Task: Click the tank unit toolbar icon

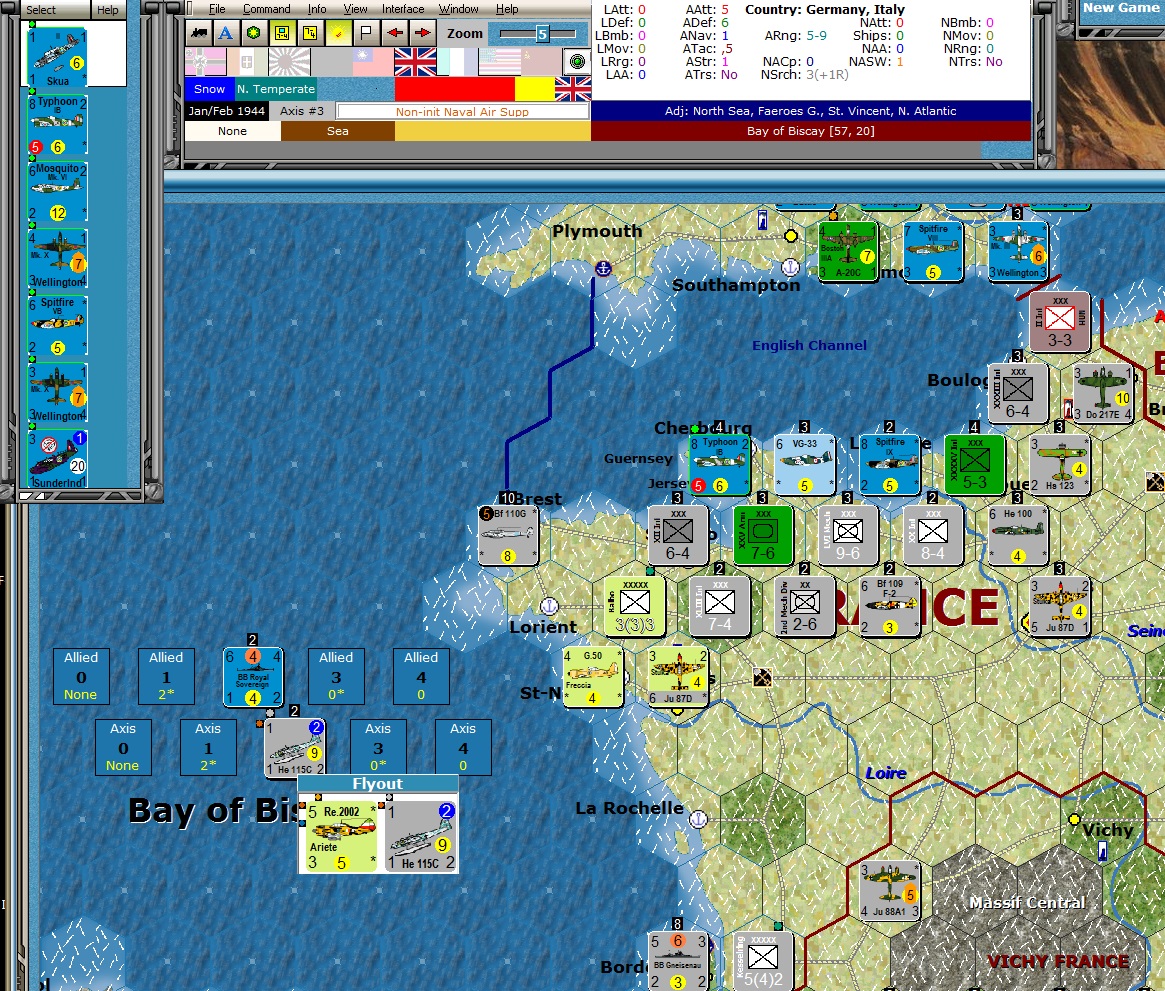Action: 198,33
